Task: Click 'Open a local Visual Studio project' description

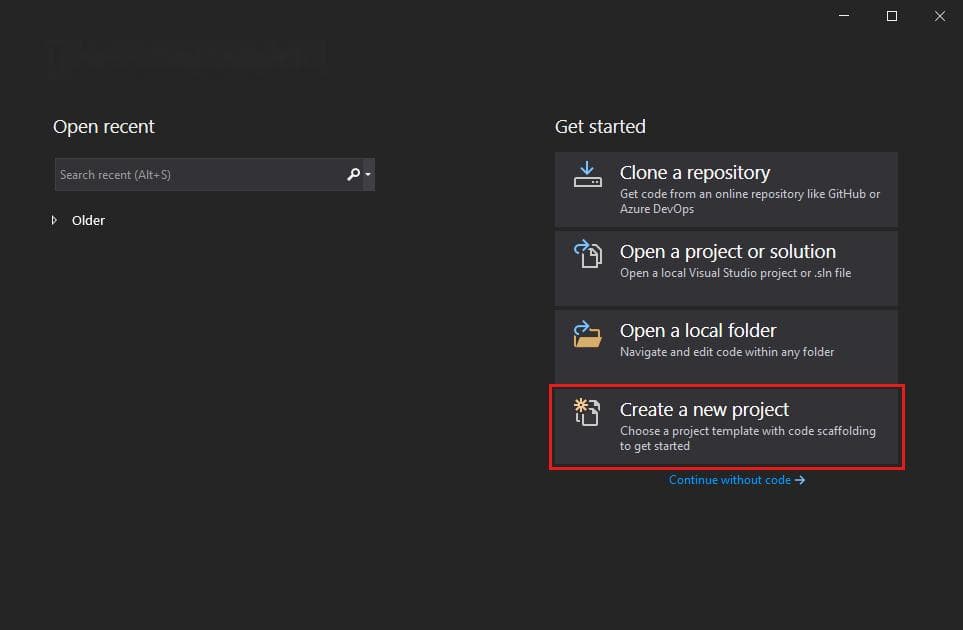Action: point(735,273)
